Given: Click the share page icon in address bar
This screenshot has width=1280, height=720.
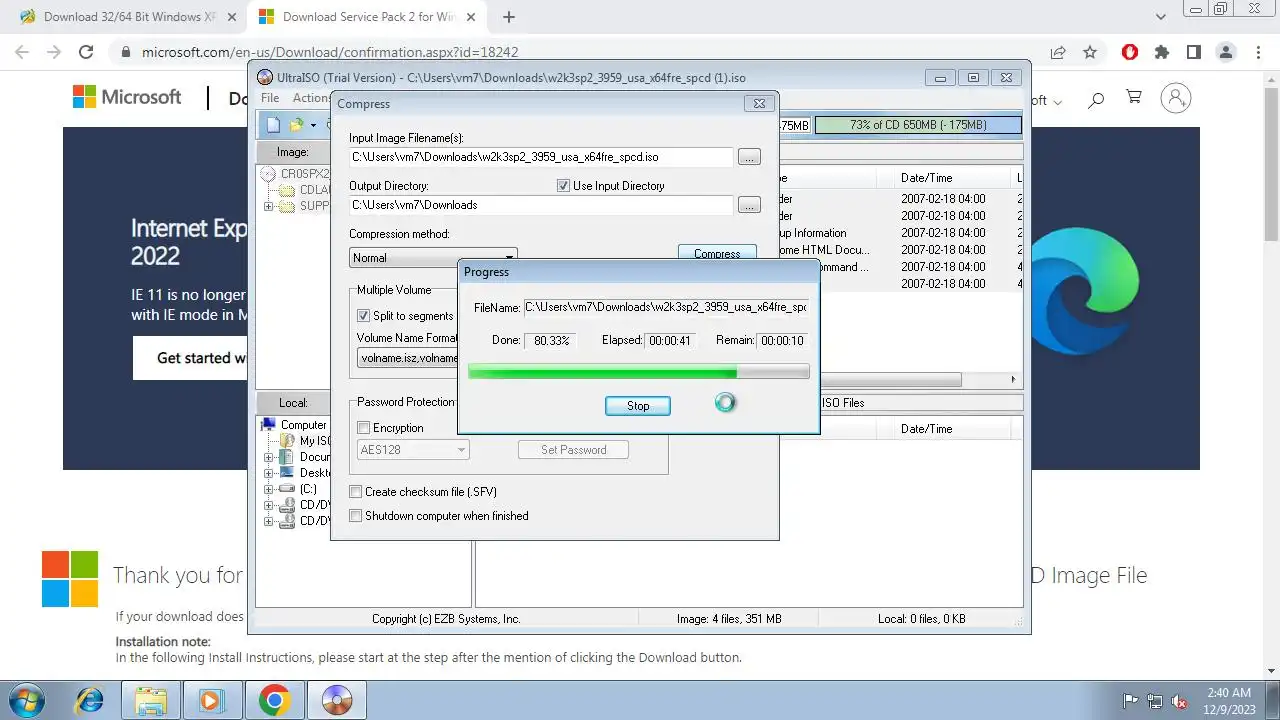Looking at the screenshot, I should click(1058, 52).
